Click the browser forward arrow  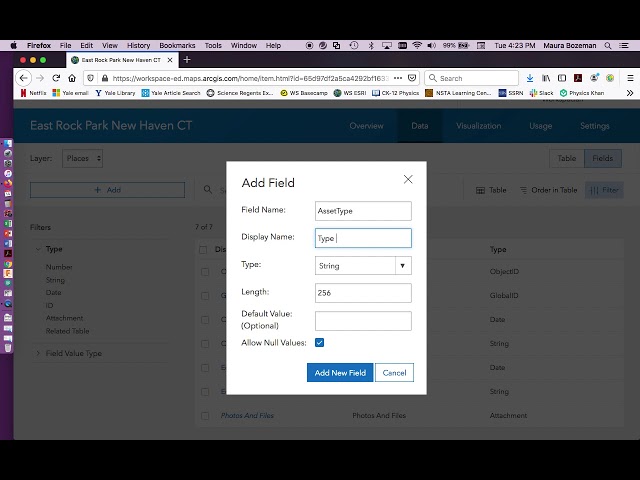tap(40, 78)
